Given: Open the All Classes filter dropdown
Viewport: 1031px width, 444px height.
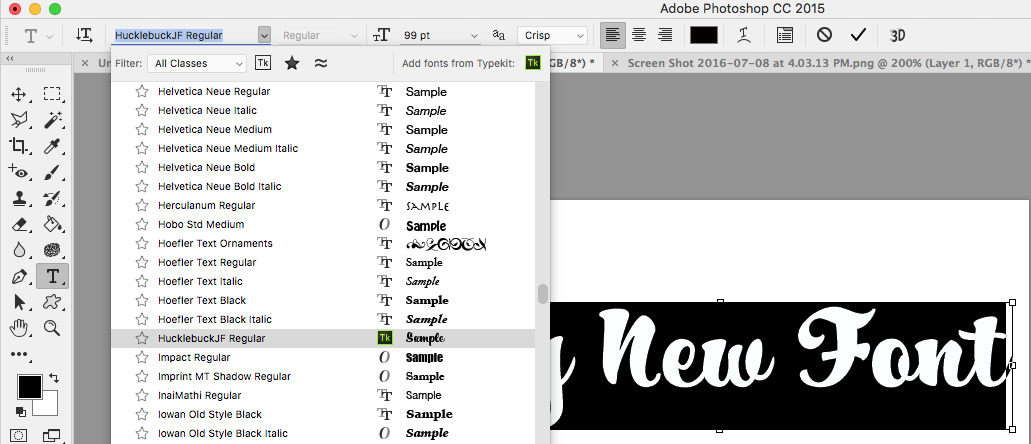Looking at the screenshot, I should coord(197,63).
